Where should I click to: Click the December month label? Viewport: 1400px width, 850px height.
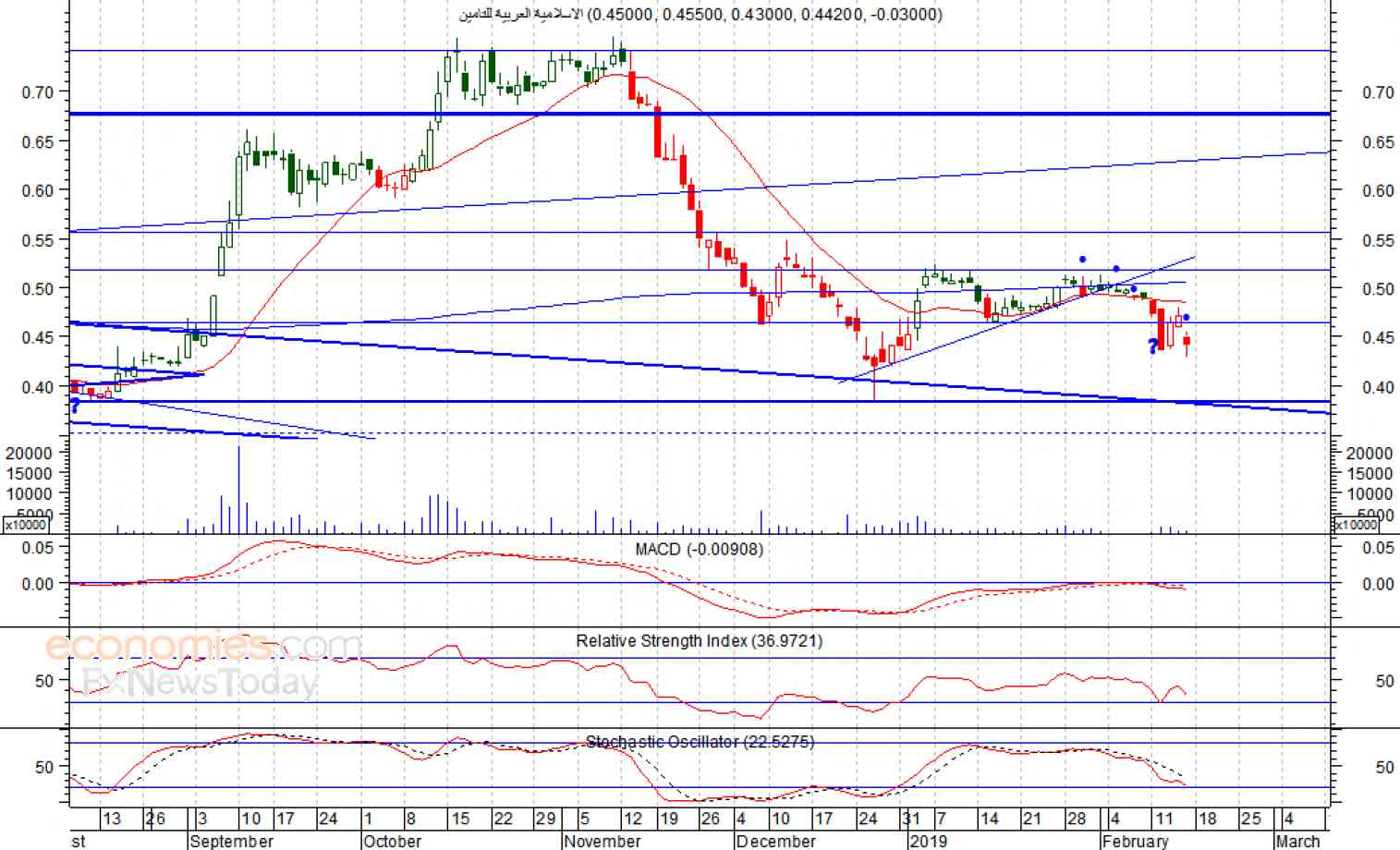(776, 841)
